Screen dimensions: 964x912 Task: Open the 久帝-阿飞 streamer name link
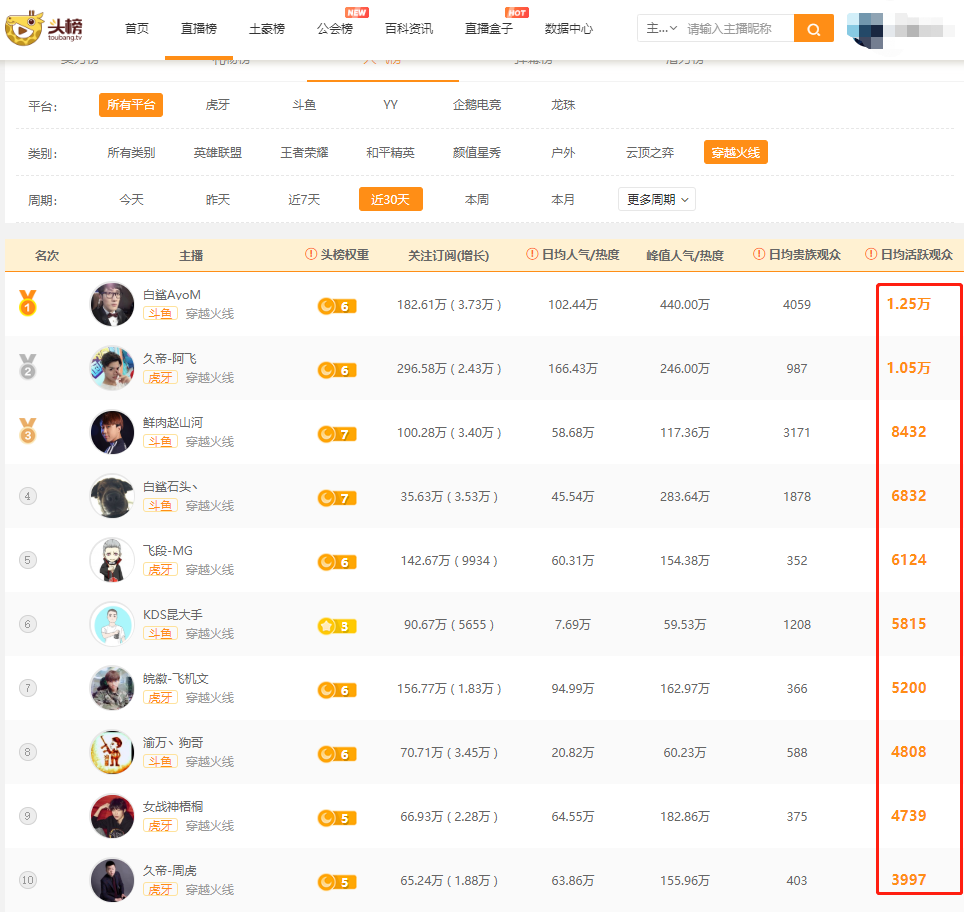point(170,359)
